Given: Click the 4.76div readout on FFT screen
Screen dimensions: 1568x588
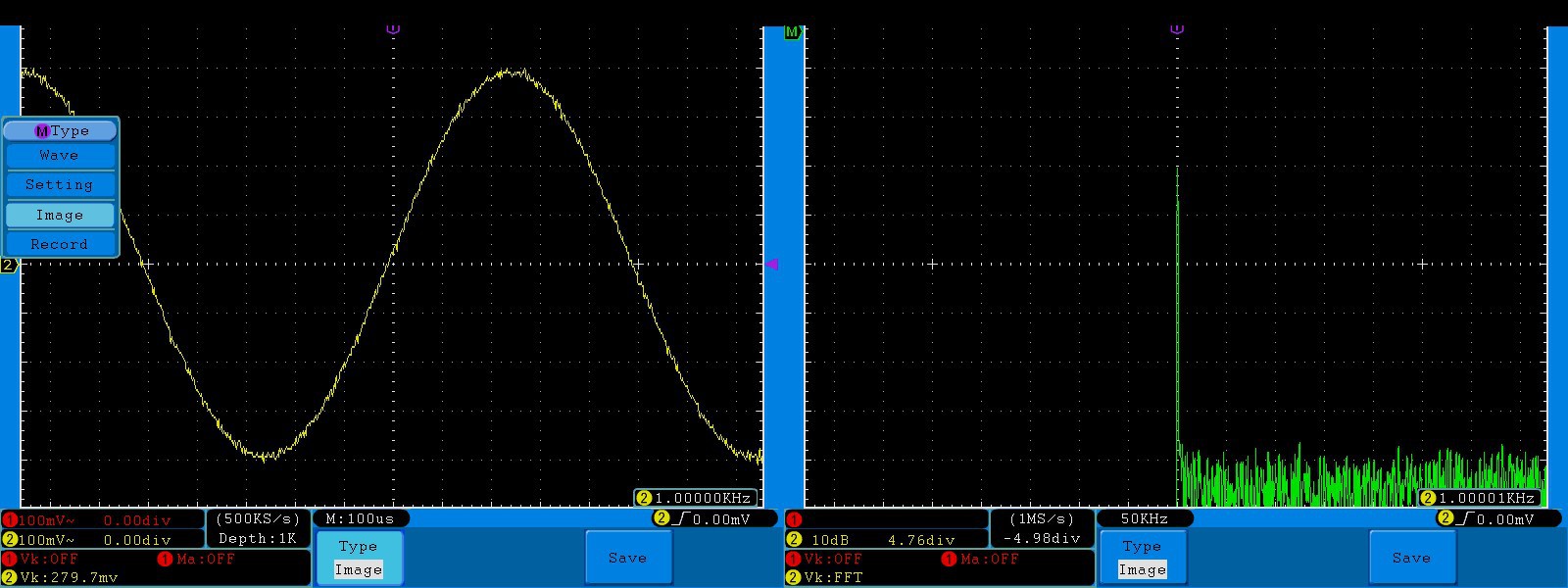Looking at the screenshot, I should pos(921,540).
